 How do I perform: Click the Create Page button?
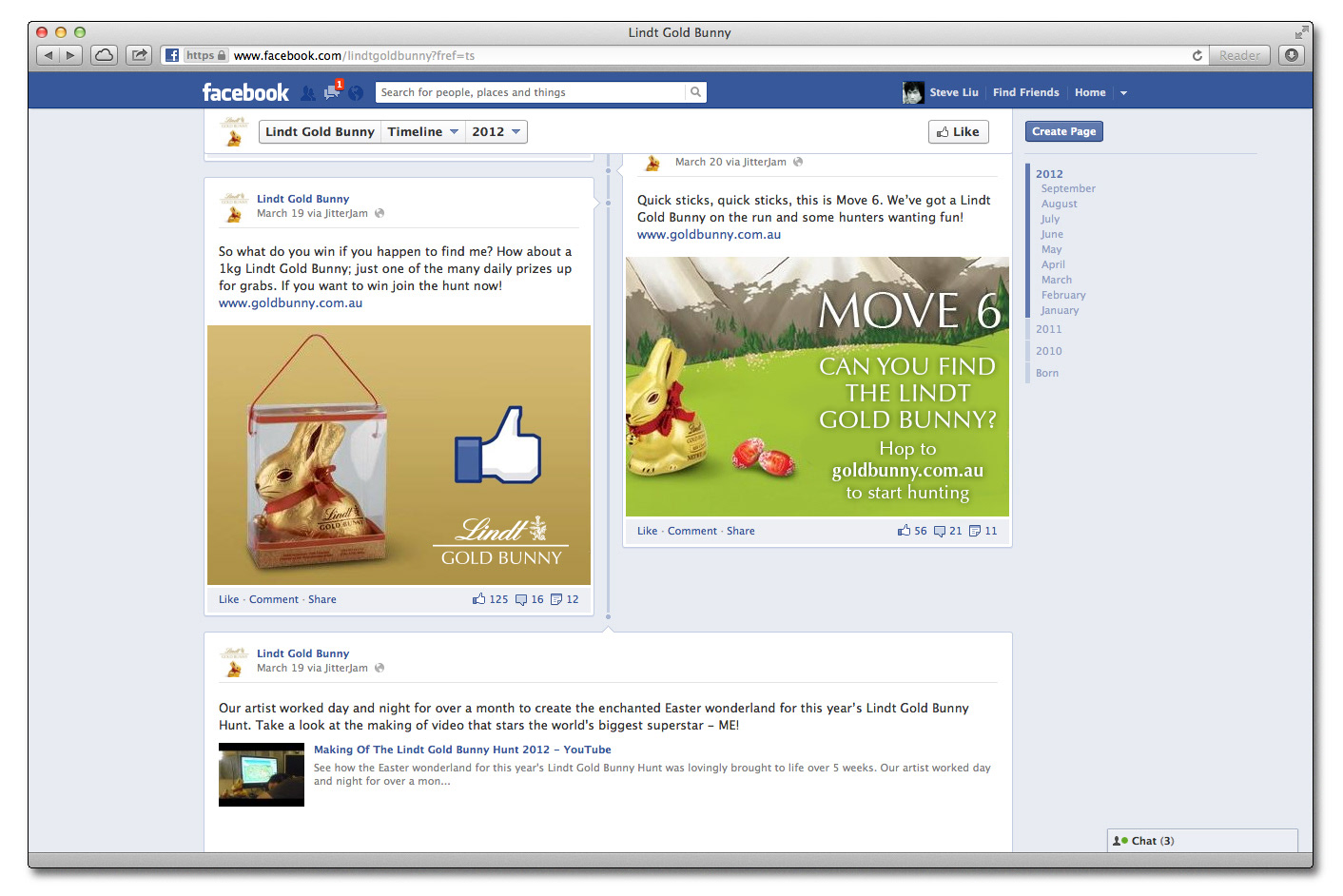click(1063, 131)
